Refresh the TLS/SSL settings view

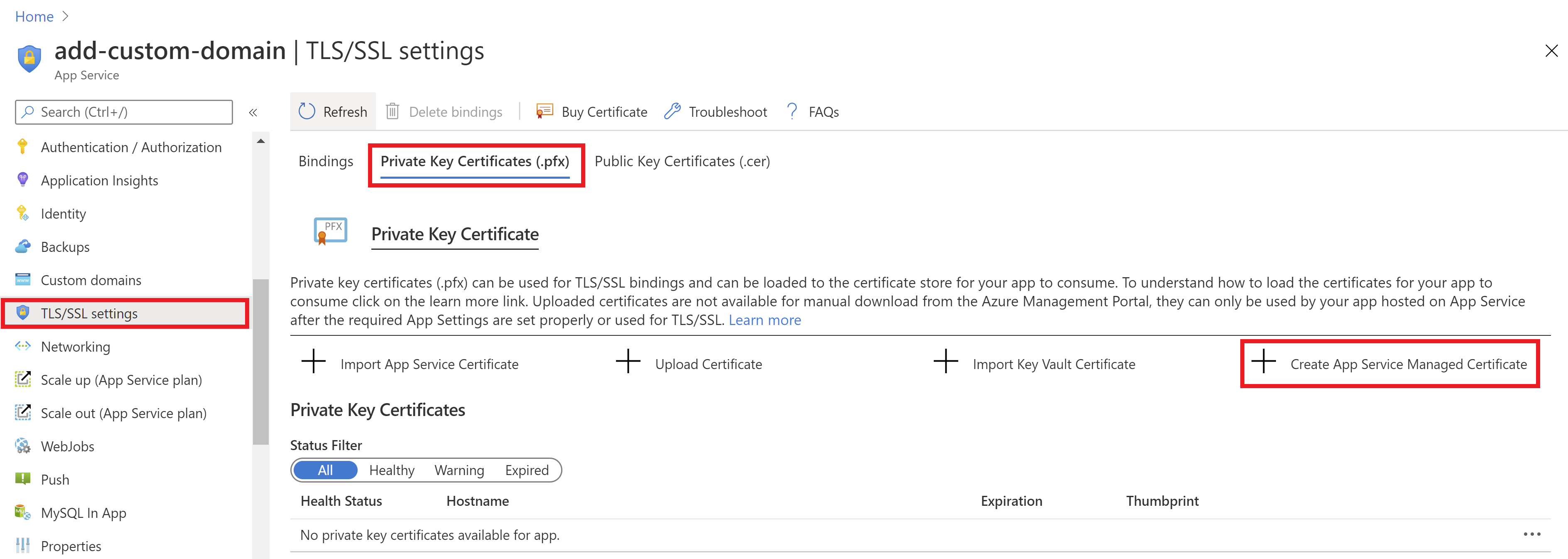[x=334, y=111]
